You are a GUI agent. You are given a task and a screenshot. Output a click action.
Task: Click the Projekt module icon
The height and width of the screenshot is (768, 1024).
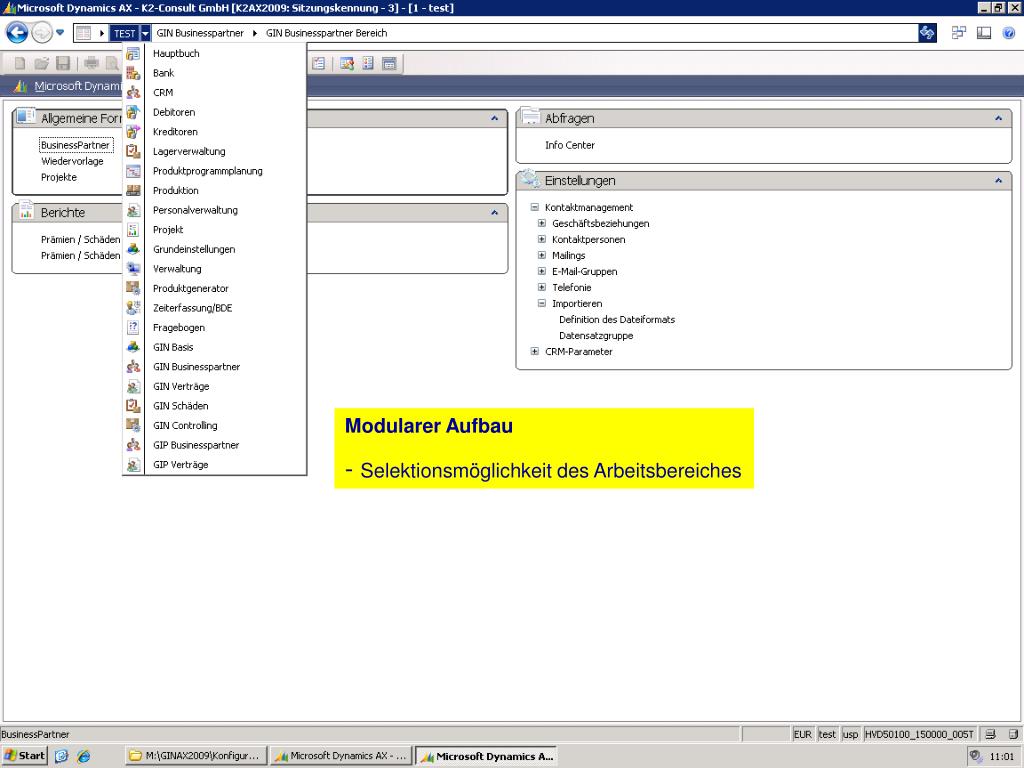pos(133,230)
